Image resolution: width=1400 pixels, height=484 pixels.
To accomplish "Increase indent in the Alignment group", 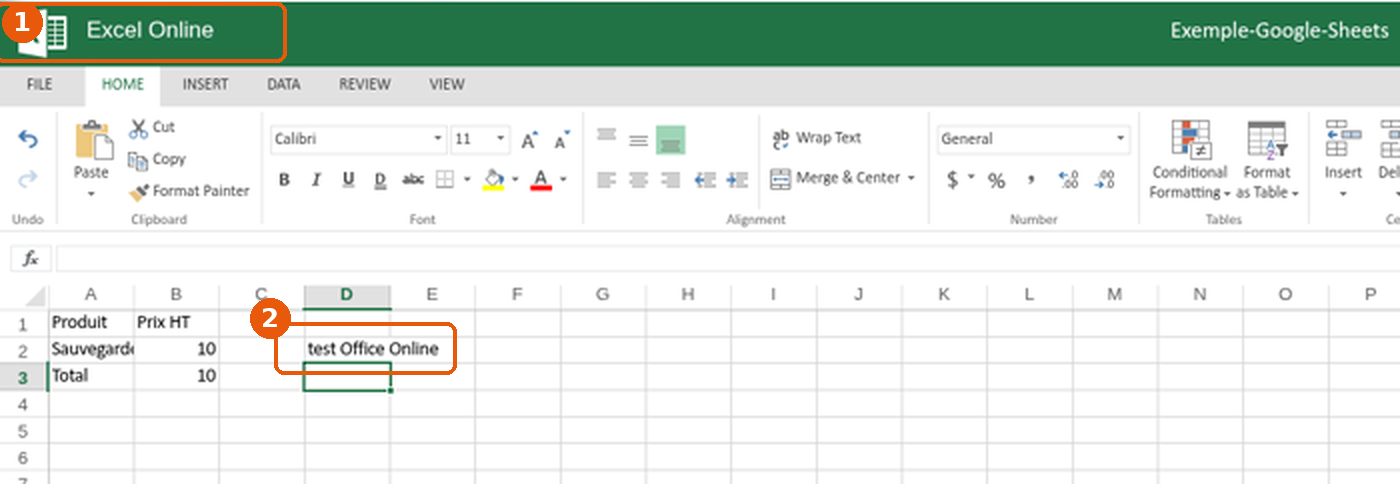I will coord(737,180).
